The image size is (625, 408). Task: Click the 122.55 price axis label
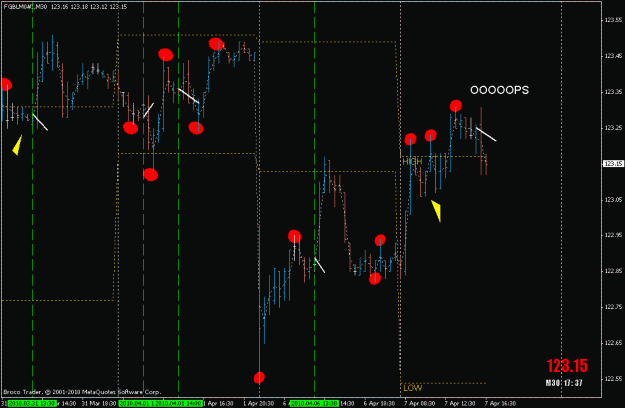613,379
